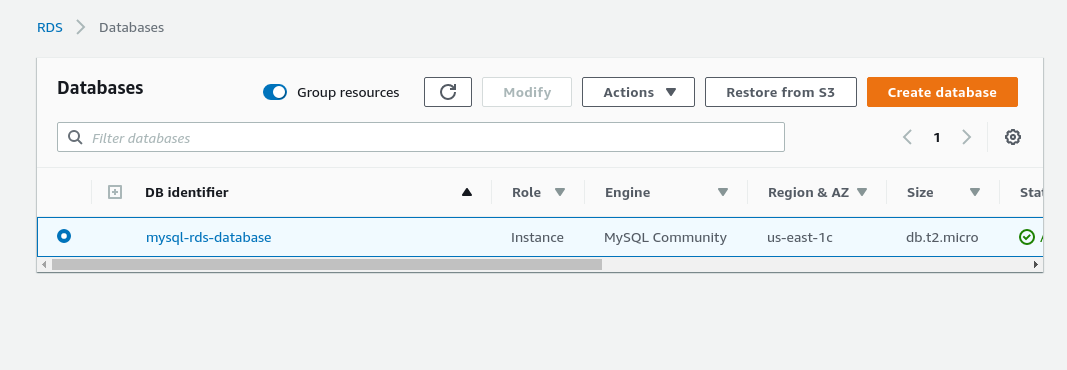Click the search magnifier icon
The image size is (1067, 370).
tap(75, 137)
